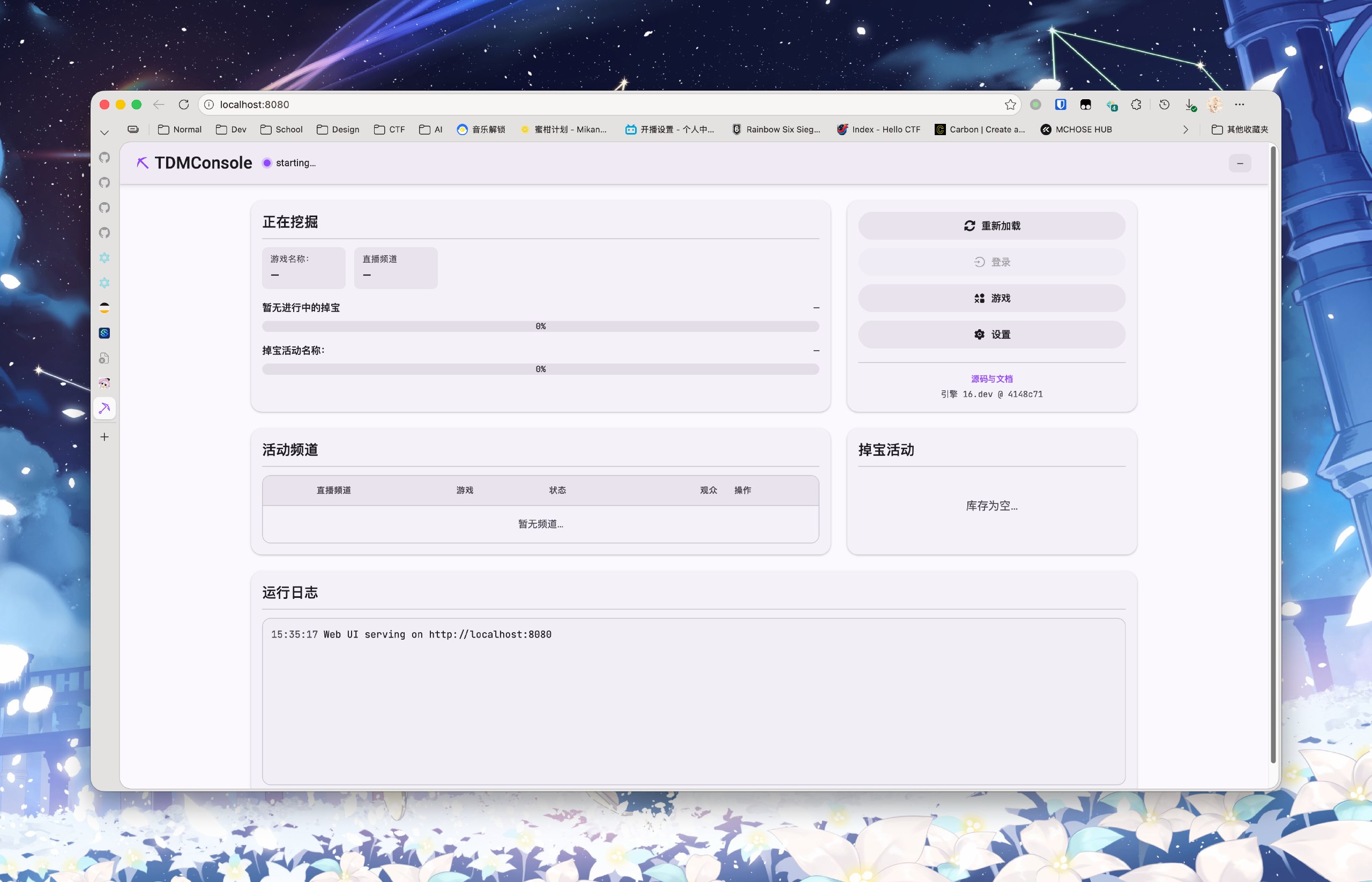Viewport: 1372px width, 882px height.
Task: Open the AI bookmarks folder
Action: pyautogui.click(x=431, y=129)
